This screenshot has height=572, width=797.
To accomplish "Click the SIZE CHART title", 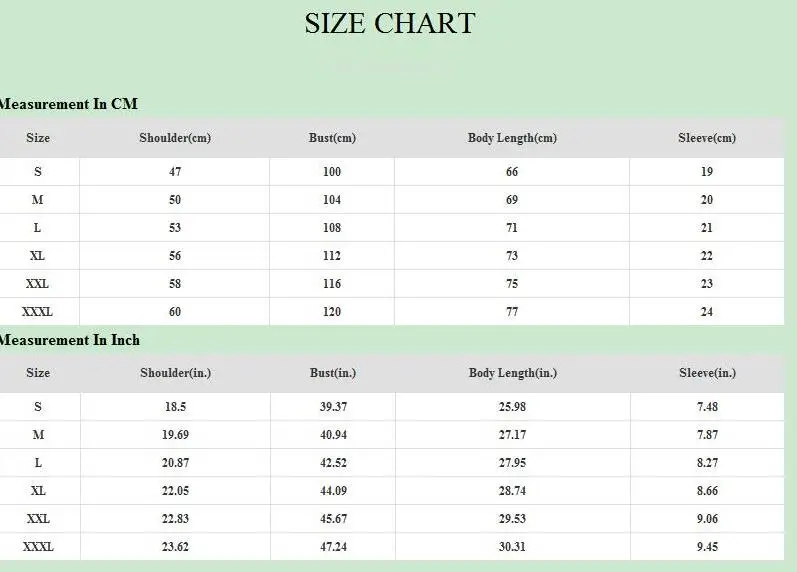I will (x=390, y=23).
